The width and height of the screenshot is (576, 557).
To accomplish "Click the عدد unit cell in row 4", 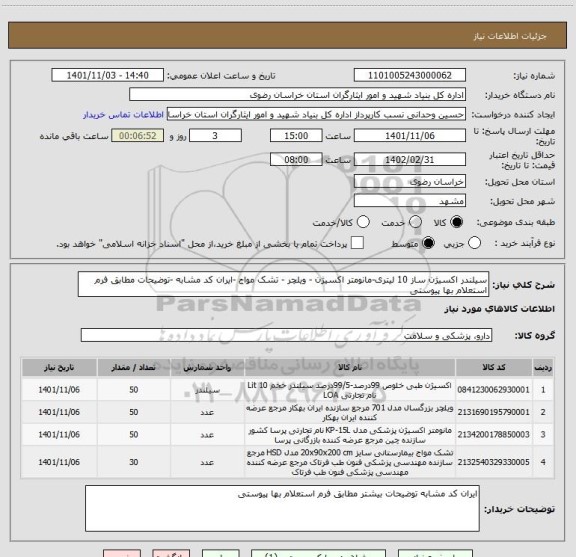I will tap(207, 462).
